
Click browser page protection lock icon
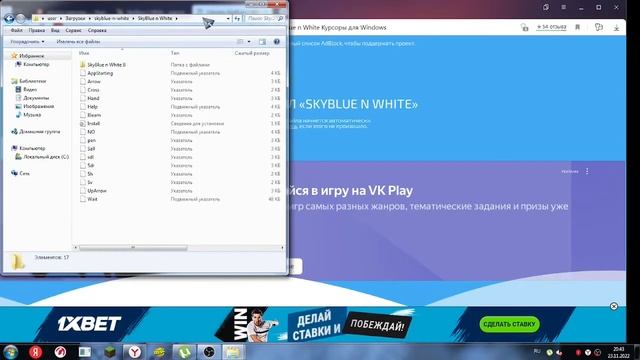tap(524, 27)
